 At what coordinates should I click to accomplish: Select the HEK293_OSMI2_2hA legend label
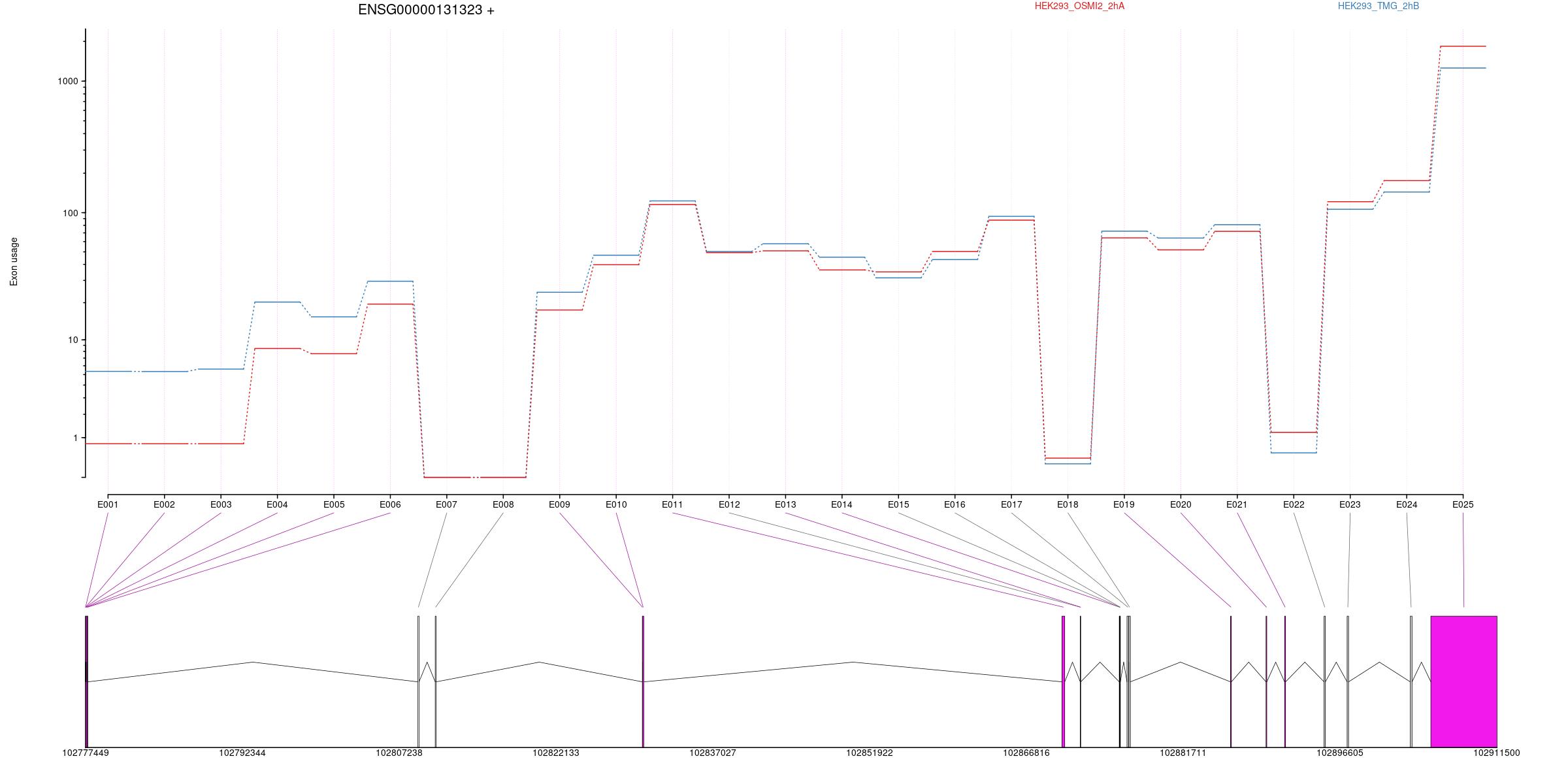pyautogui.click(x=1080, y=6)
